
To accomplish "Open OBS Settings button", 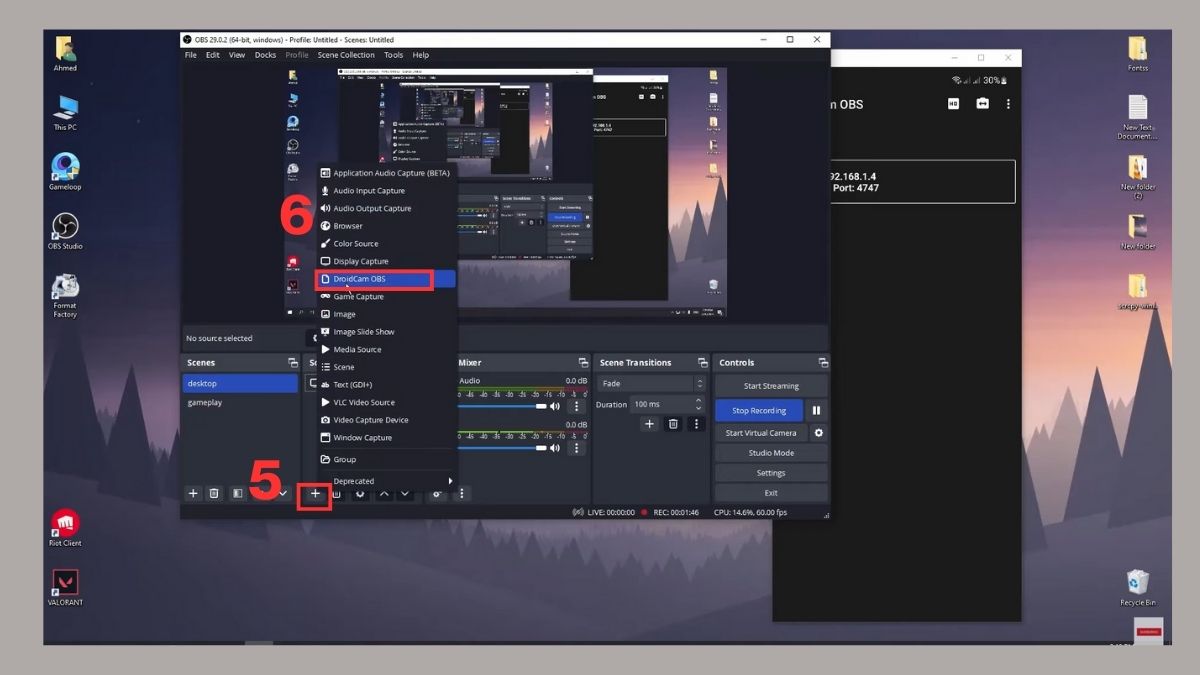I will (x=771, y=473).
